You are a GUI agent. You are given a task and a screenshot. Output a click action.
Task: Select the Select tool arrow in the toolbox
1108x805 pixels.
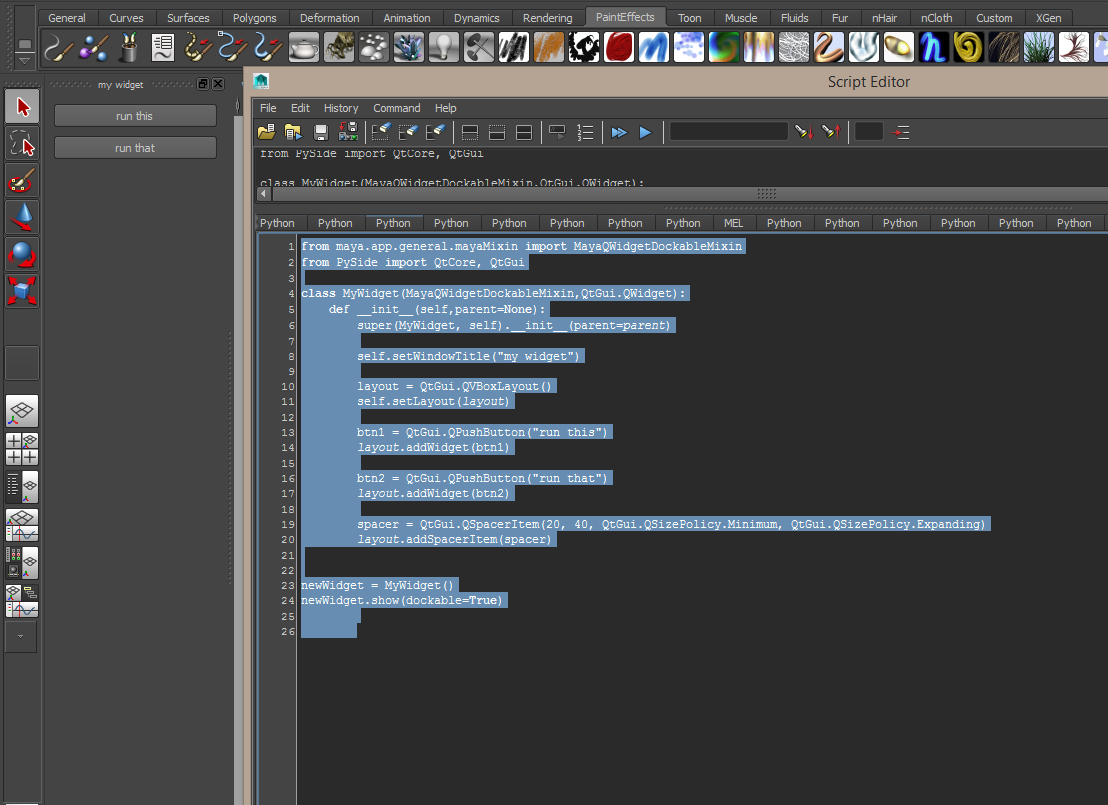click(x=21, y=106)
